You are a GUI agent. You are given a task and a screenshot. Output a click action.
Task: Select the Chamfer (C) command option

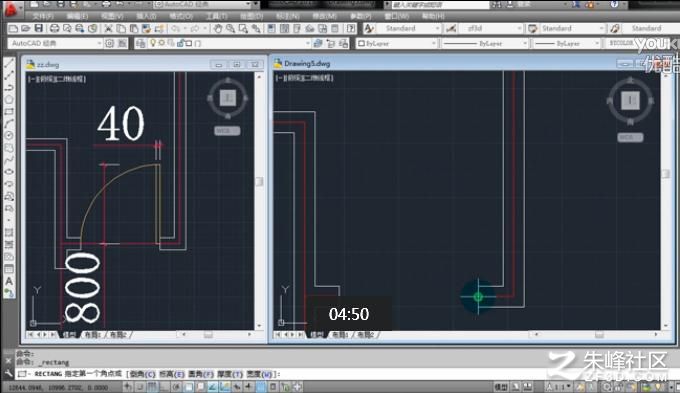click(x=142, y=374)
